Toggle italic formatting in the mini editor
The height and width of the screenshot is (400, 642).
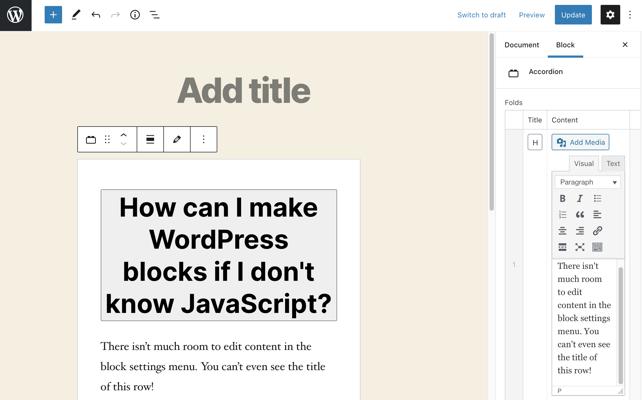pyautogui.click(x=580, y=199)
